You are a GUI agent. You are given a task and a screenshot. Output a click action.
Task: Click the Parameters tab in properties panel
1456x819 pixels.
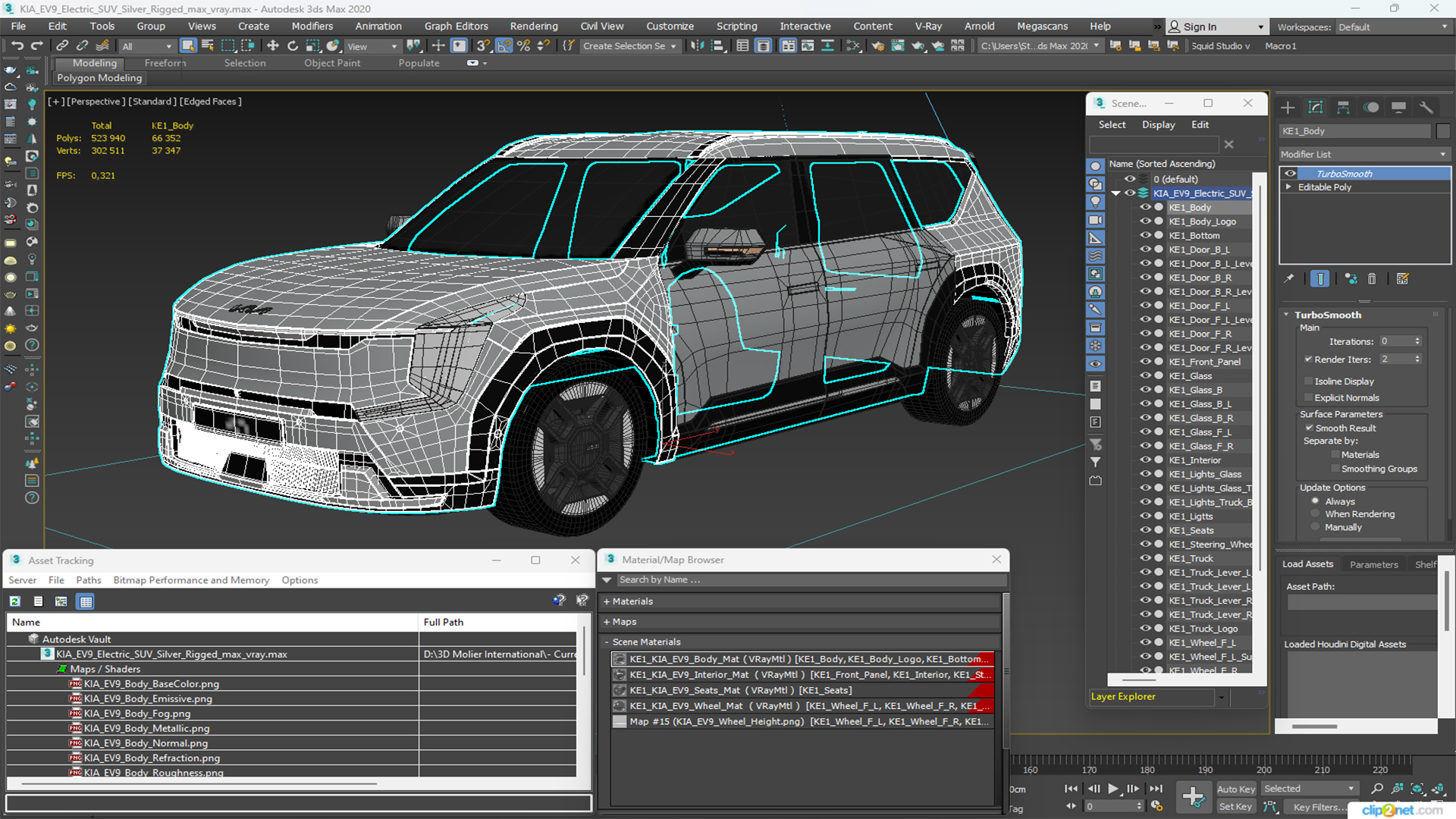tap(1375, 564)
